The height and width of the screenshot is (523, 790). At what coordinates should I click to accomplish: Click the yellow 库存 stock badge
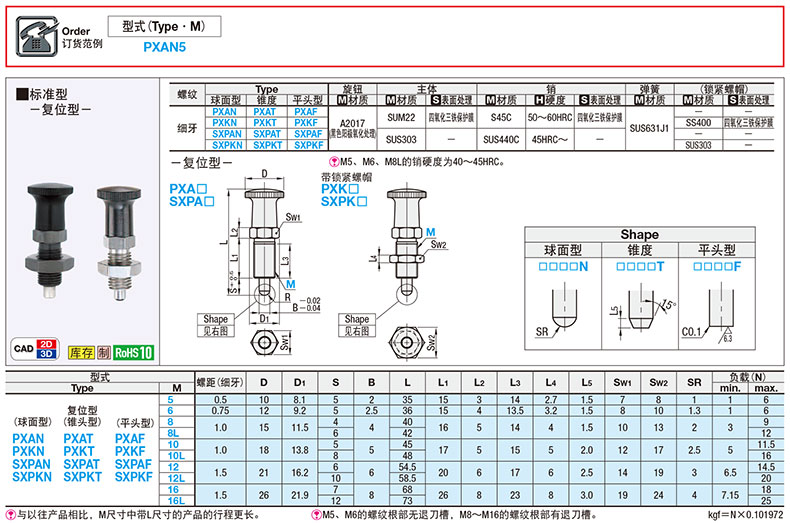(x=80, y=352)
